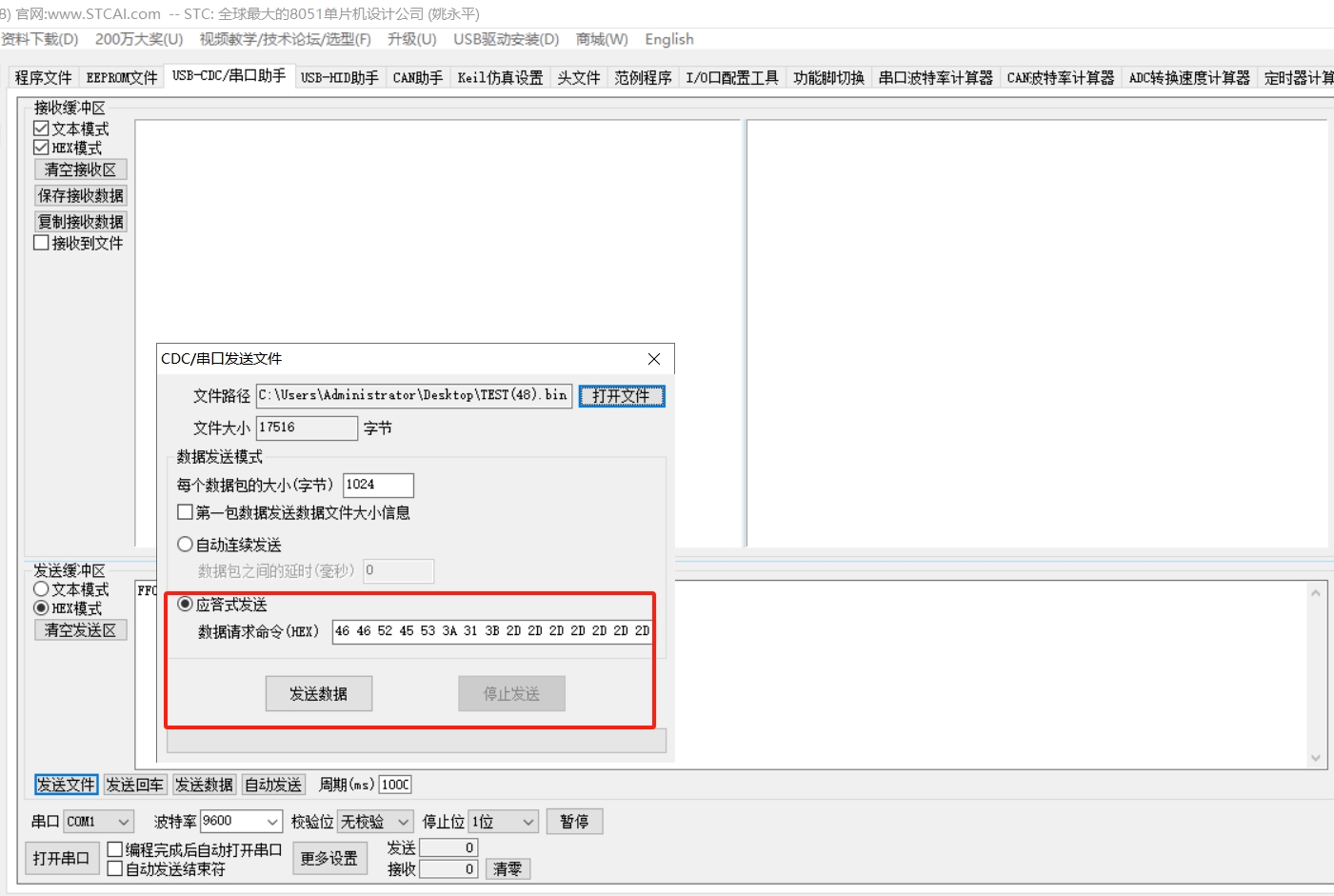This screenshot has width=1334, height=896.
Task: Click 文件路径 input field
Action: point(414,395)
